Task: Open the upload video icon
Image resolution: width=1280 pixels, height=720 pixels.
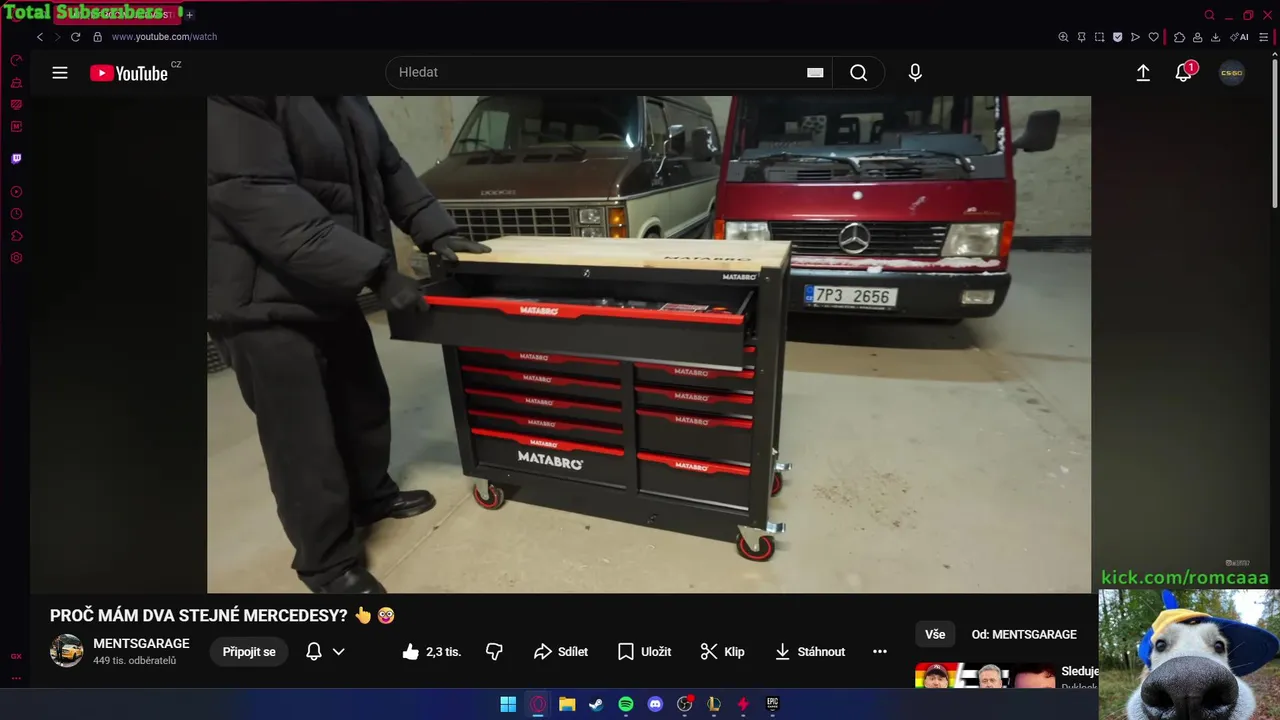Action: point(1143,73)
